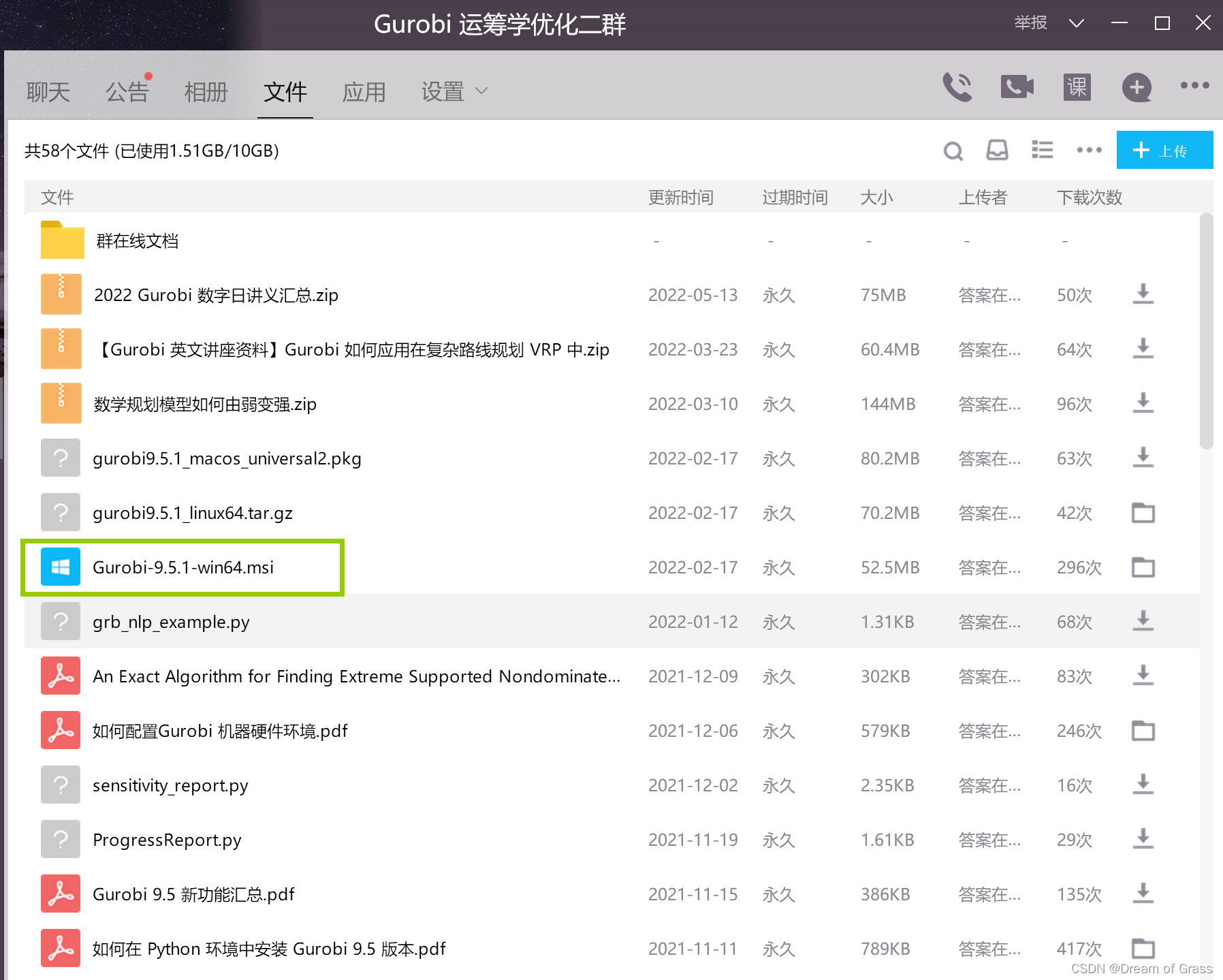Switch file view using list icon
This screenshot has height=980, width=1223.
(x=1042, y=151)
